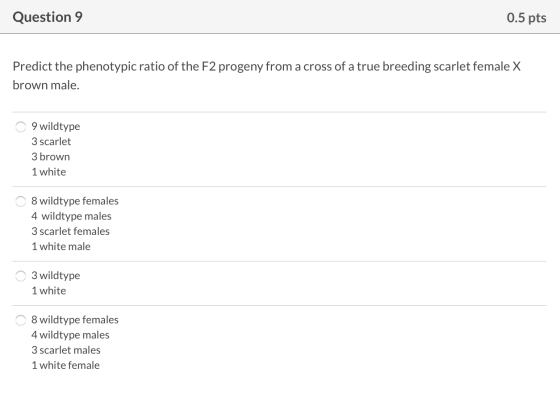Click the 'Question 9' heading

coord(48,17)
